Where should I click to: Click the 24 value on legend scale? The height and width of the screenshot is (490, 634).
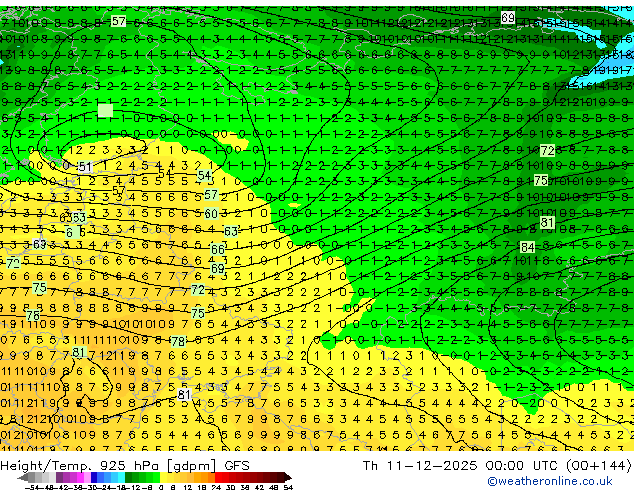(x=216, y=487)
